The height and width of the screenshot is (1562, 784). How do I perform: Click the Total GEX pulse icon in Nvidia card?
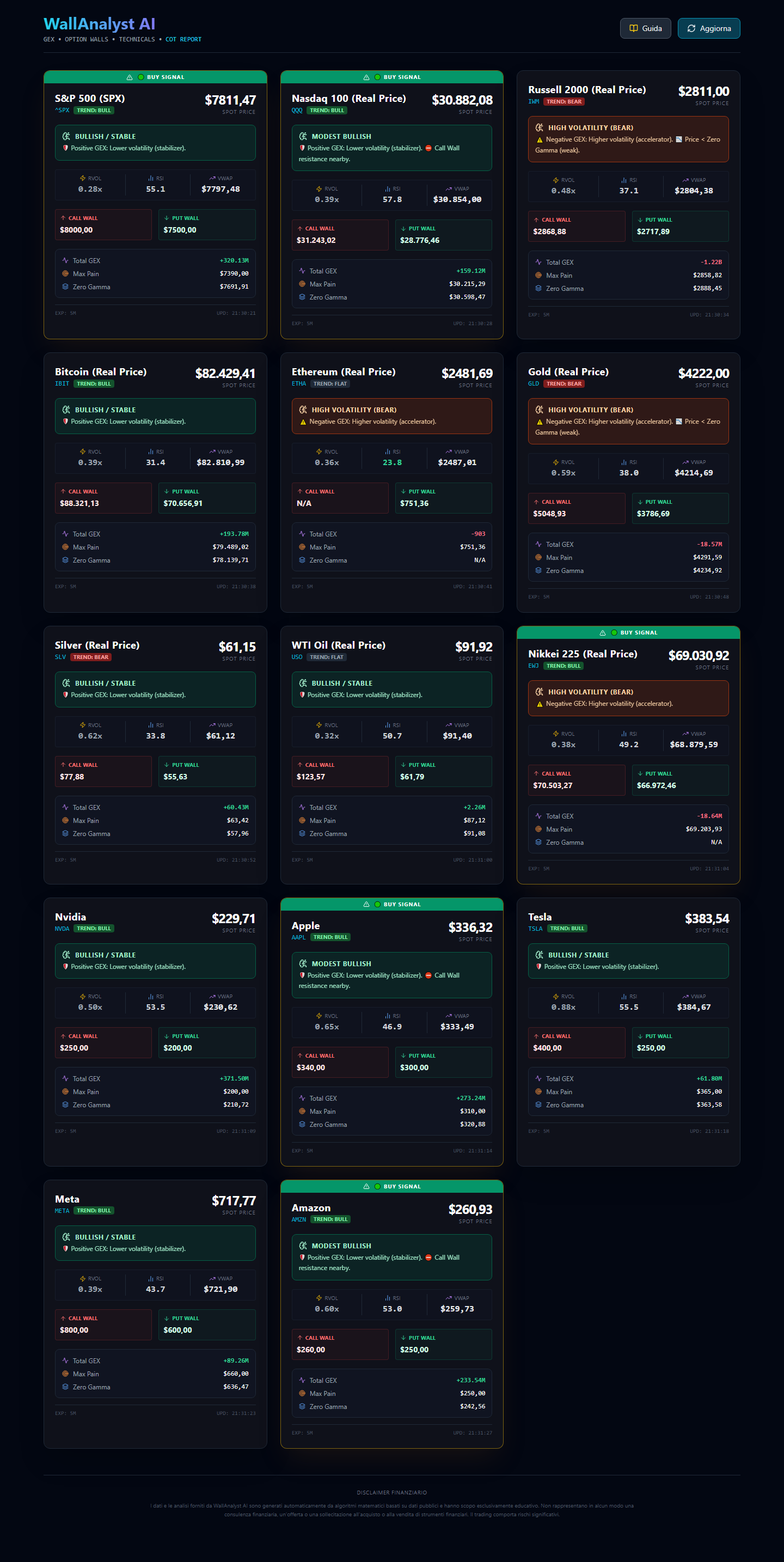(x=65, y=1079)
